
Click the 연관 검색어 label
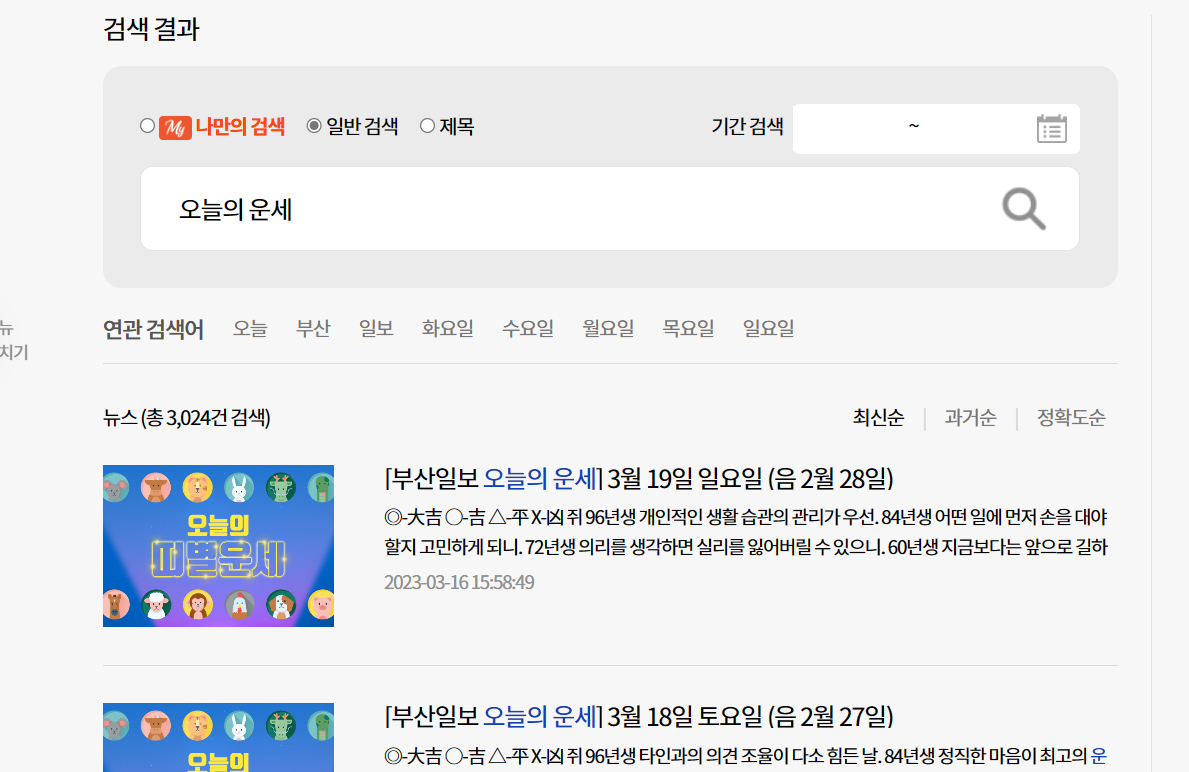point(153,329)
